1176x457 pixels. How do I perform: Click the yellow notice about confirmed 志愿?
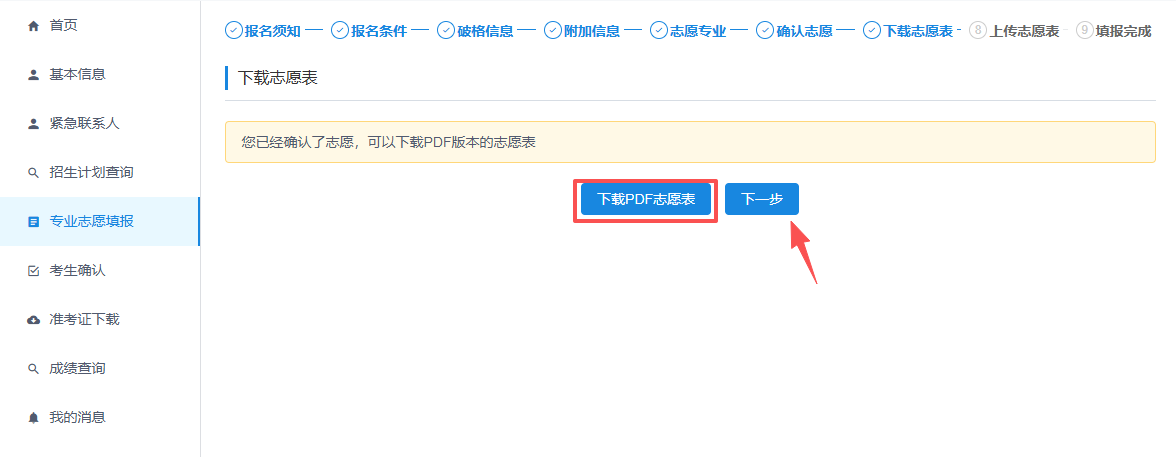click(x=690, y=142)
